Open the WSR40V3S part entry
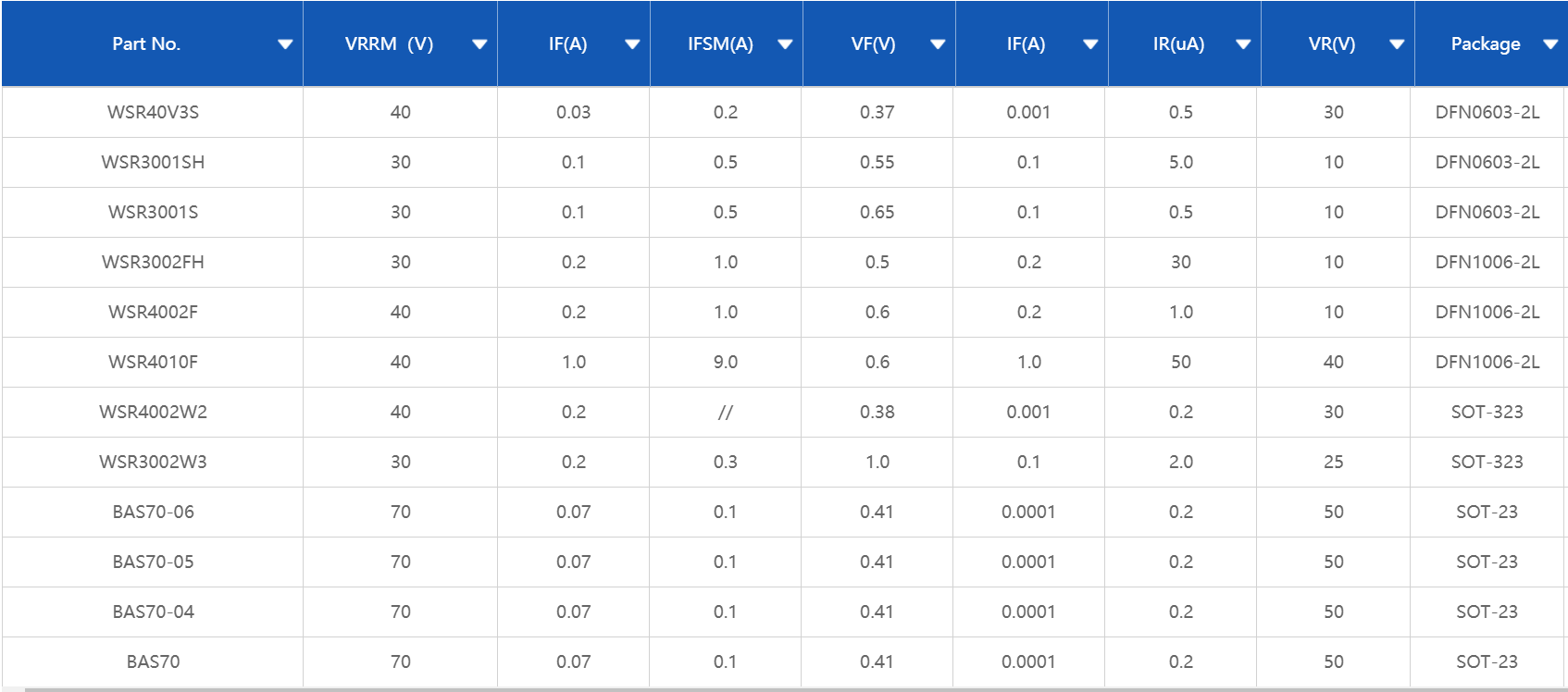Screen dimensions: 1568x692 click(x=153, y=112)
